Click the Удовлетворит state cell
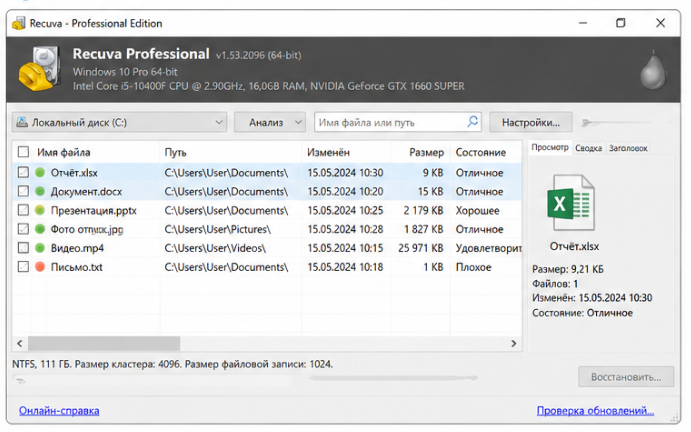 [x=488, y=248]
